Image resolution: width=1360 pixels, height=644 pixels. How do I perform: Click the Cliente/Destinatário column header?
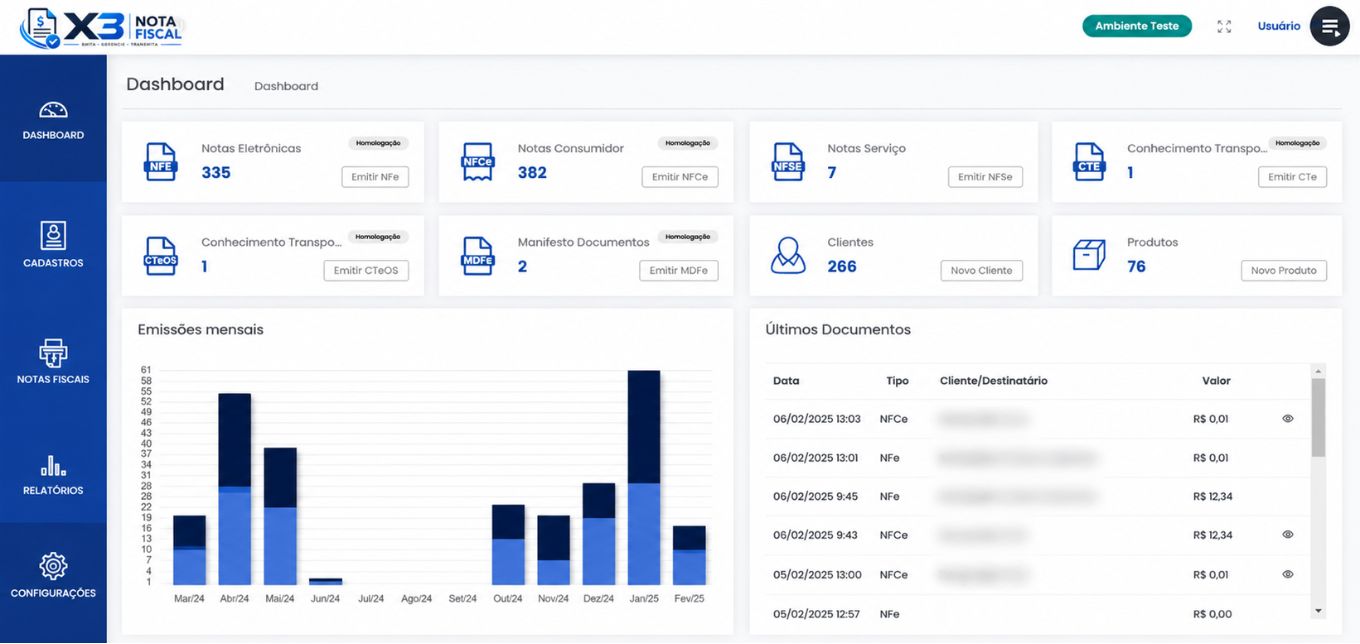(994, 381)
